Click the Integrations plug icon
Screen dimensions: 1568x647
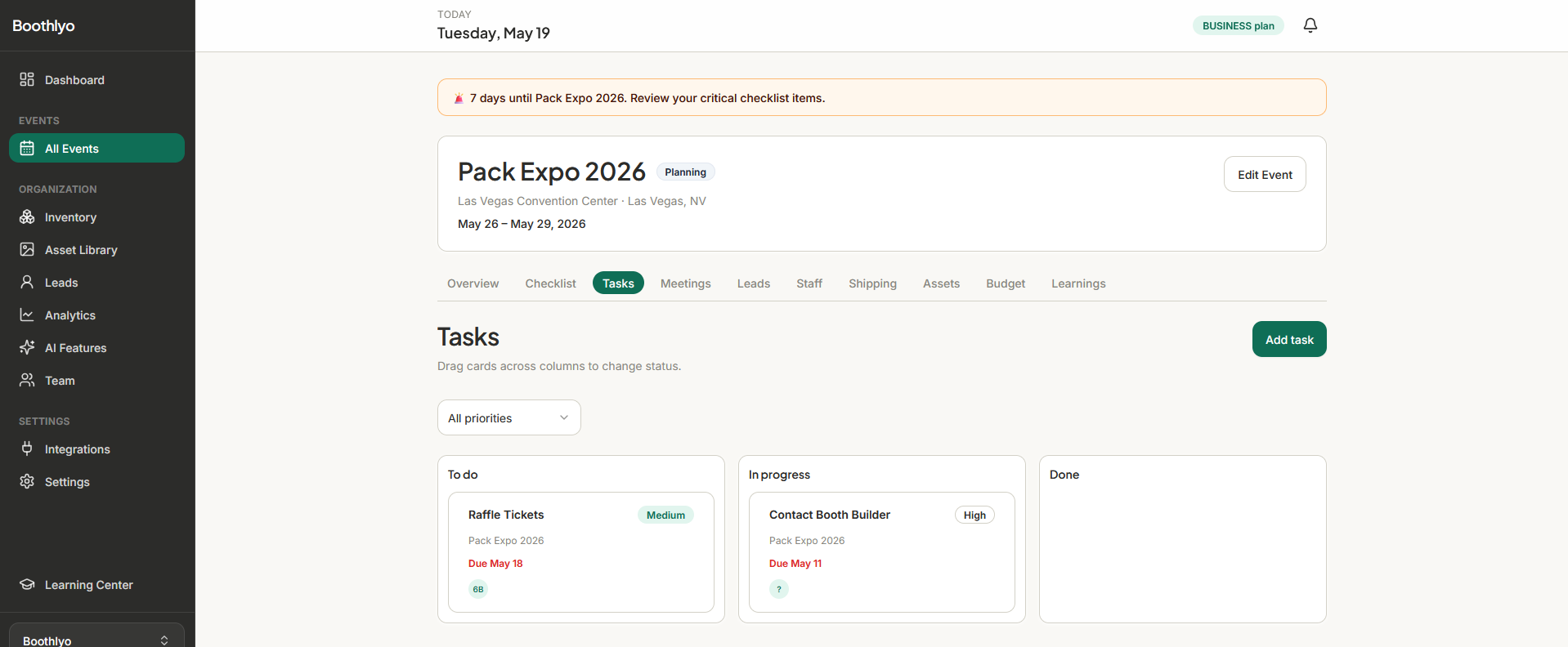[27, 448]
